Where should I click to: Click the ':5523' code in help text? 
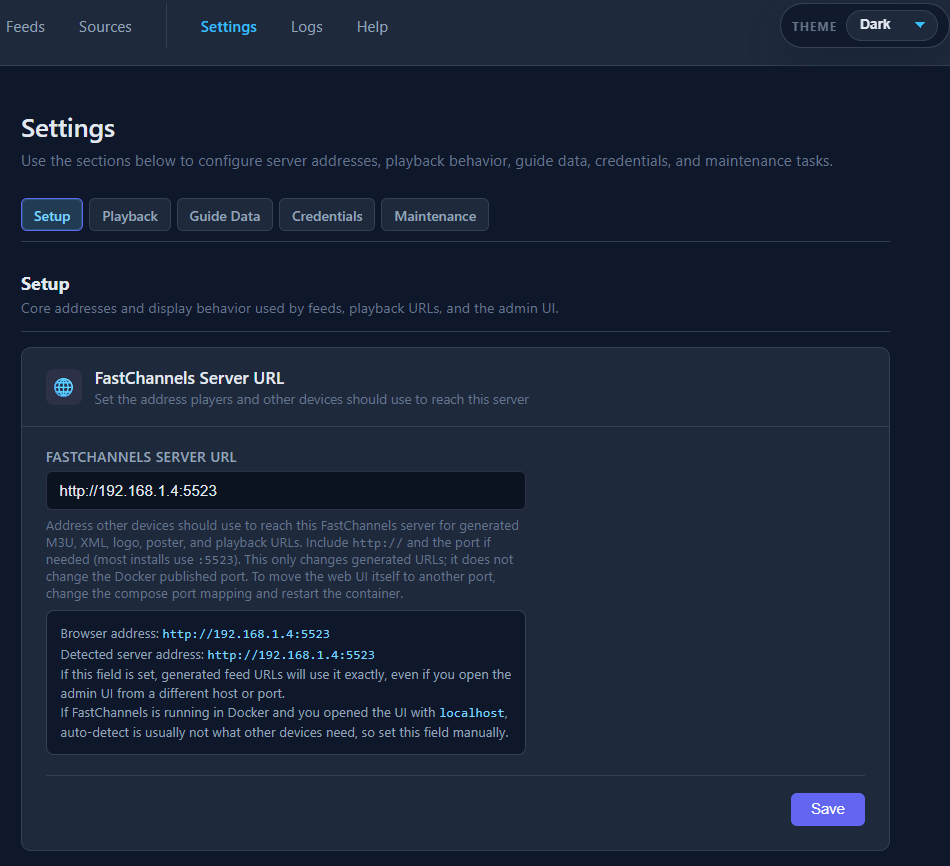coord(216,561)
